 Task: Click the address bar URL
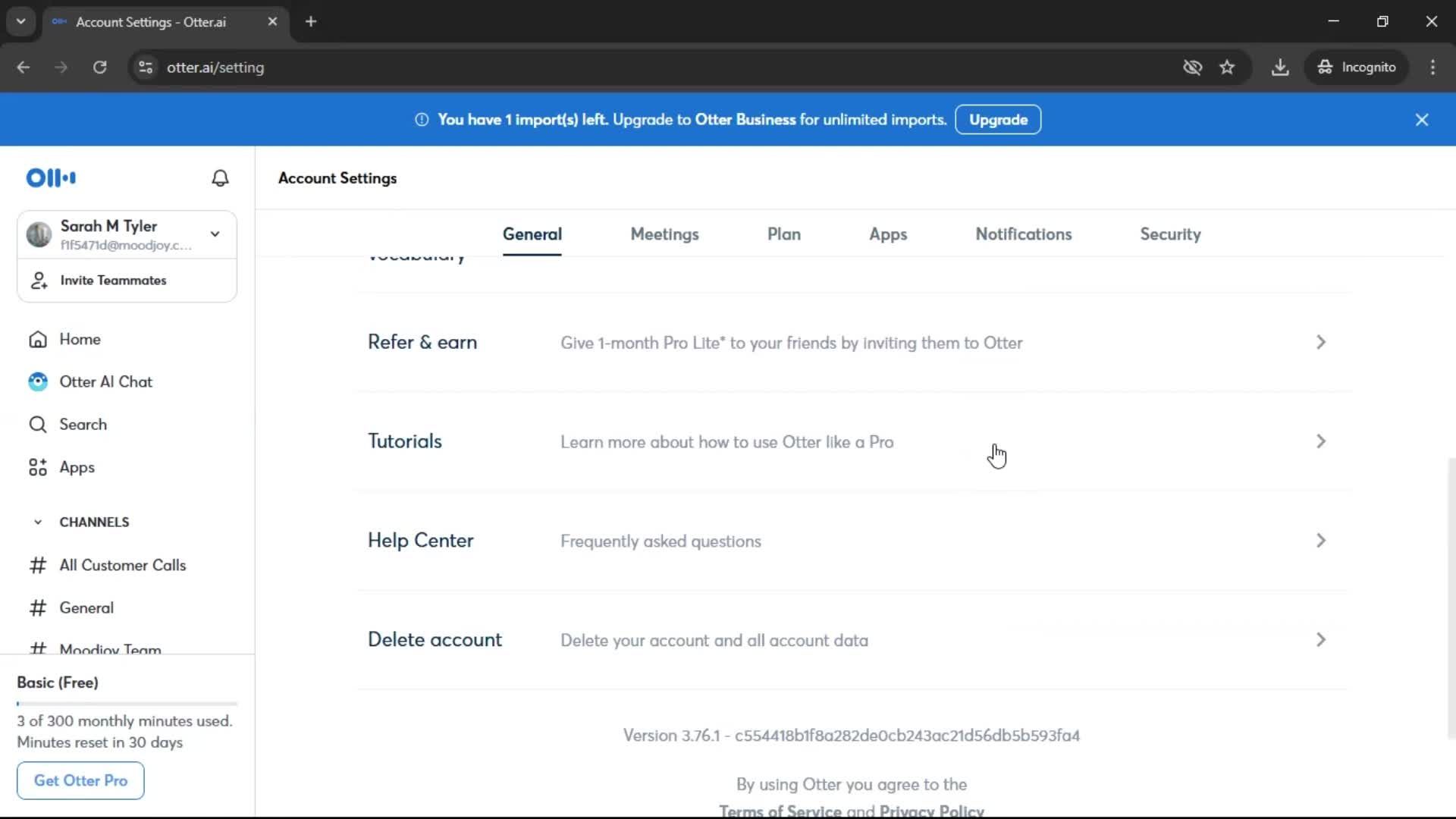(215, 67)
